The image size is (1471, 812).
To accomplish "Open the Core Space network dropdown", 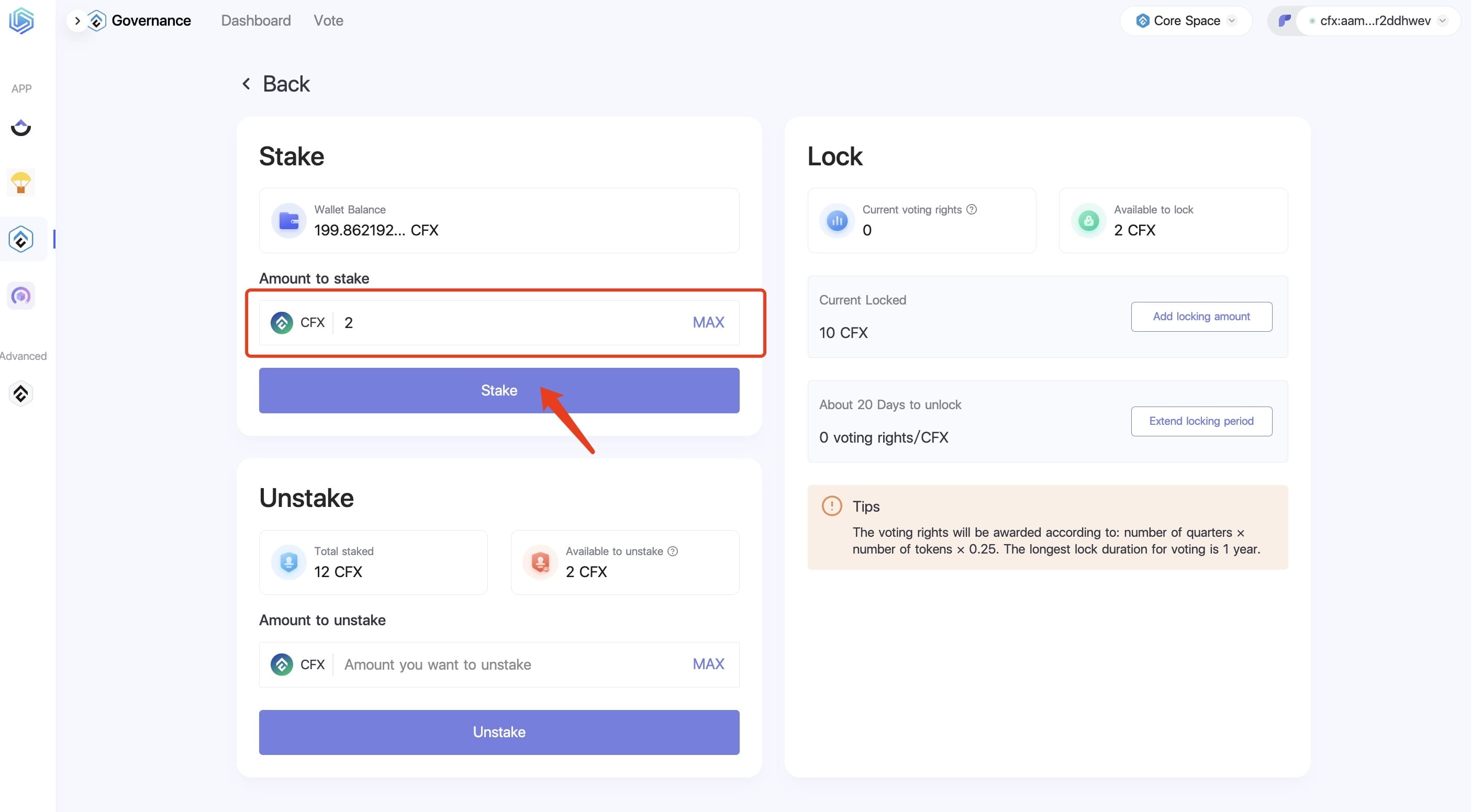I will coord(1186,21).
